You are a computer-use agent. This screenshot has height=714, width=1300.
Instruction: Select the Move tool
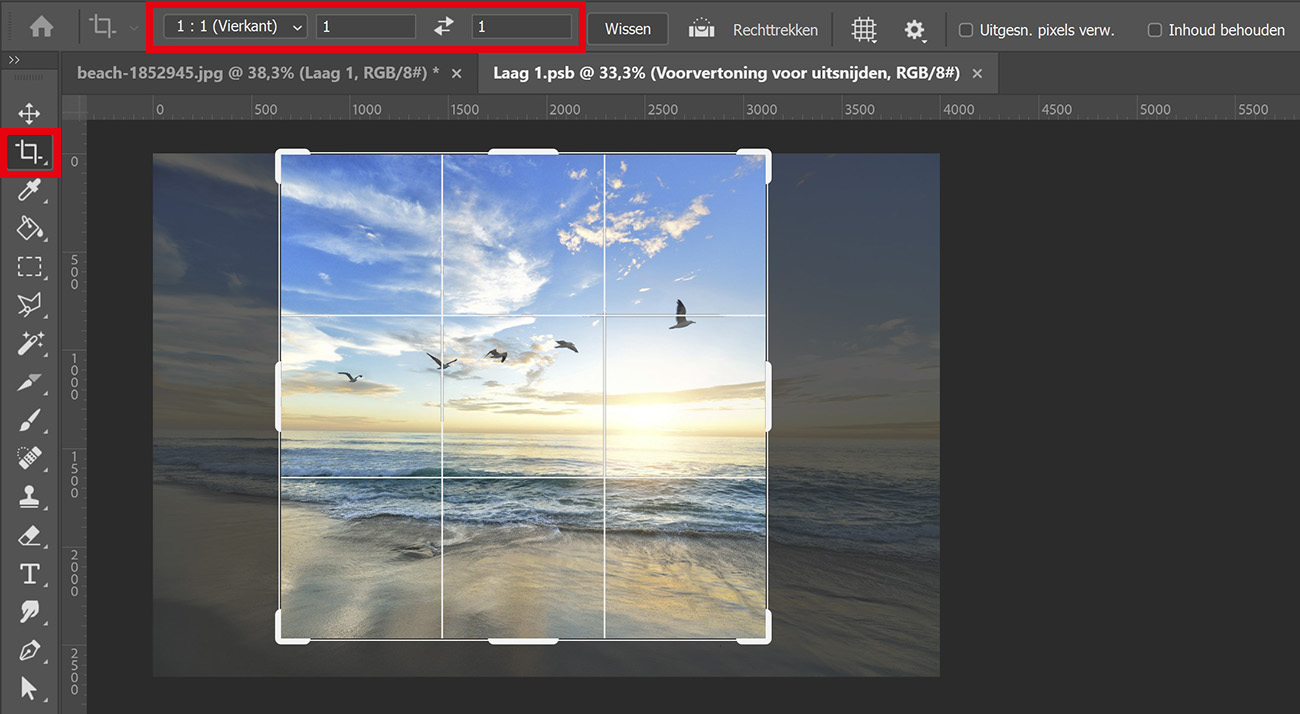(30, 113)
